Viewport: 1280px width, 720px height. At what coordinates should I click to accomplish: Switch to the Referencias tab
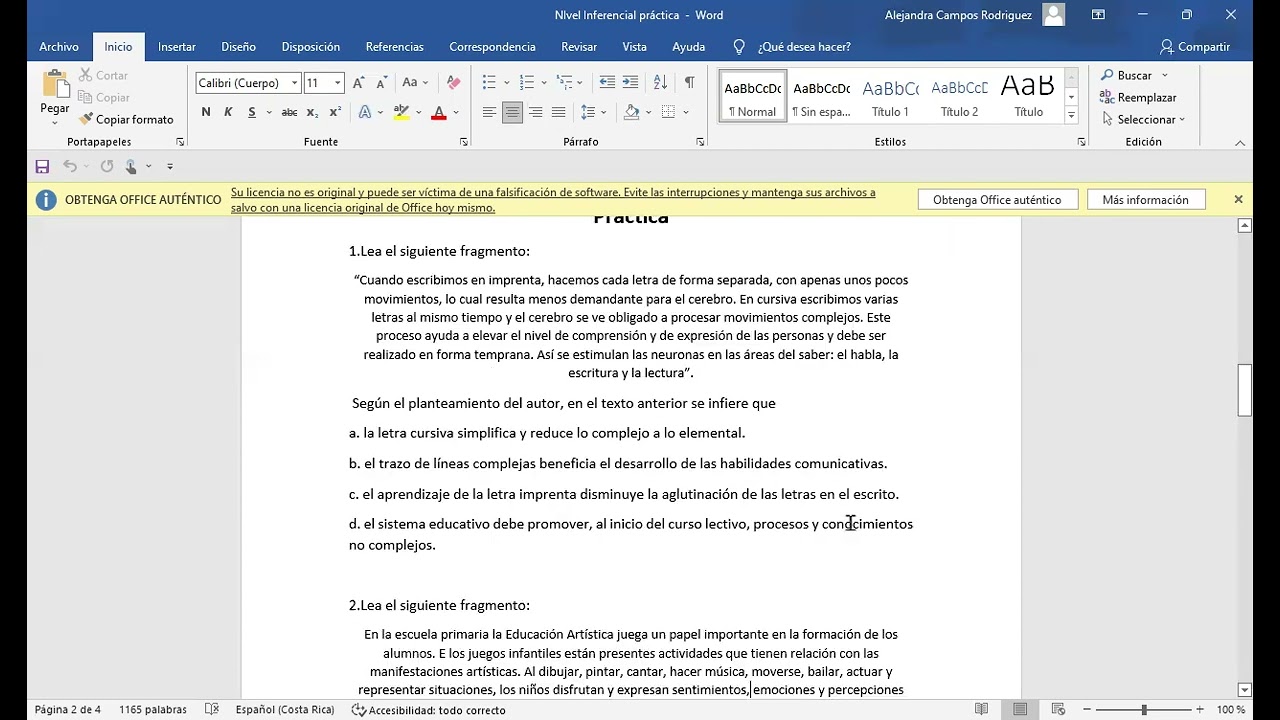(x=395, y=47)
